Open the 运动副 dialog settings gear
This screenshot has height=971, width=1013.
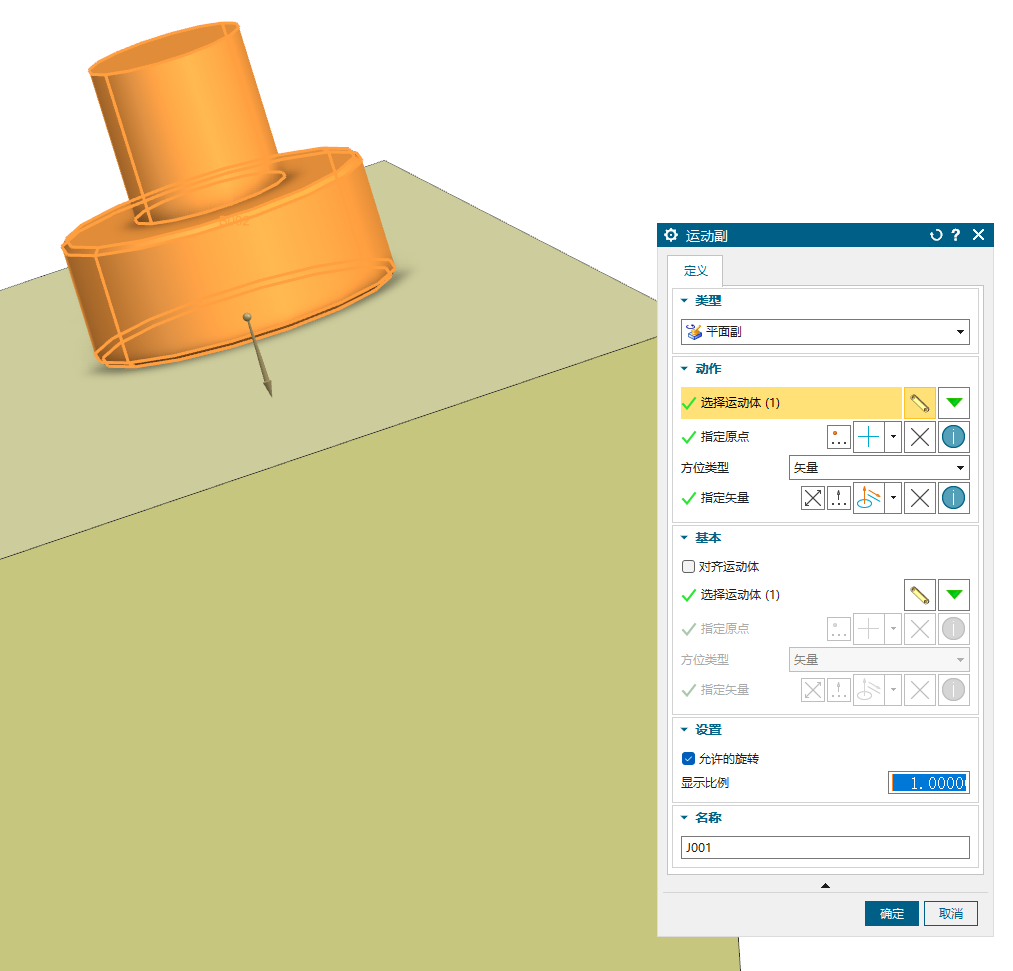click(x=671, y=235)
